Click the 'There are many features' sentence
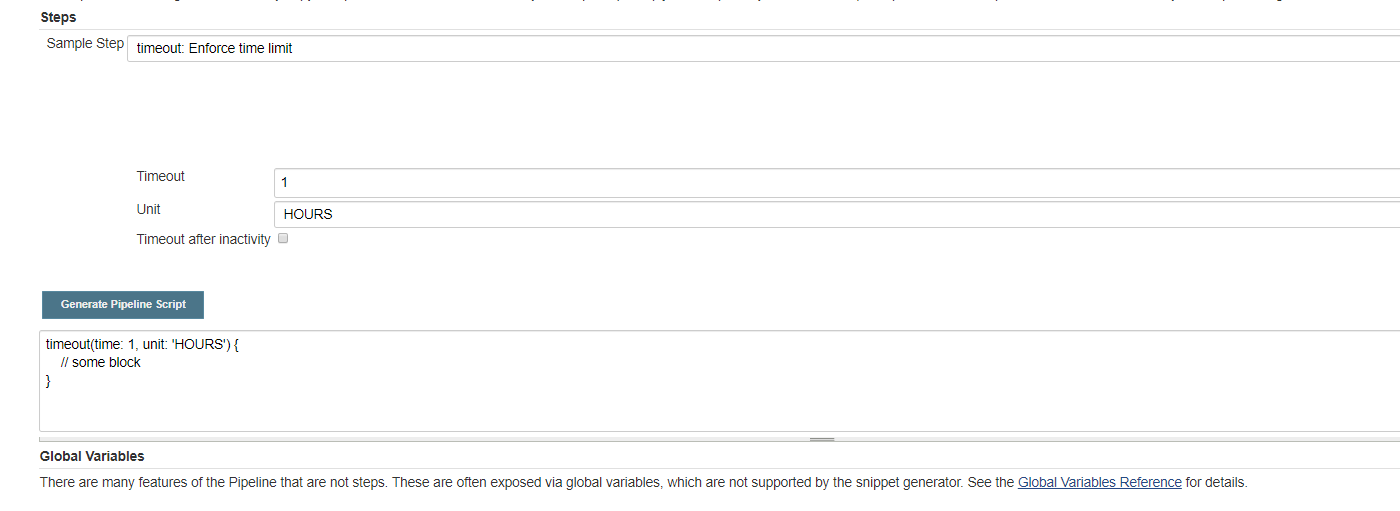This screenshot has height=511, width=1400. pyautogui.click(x=200, y=482)
